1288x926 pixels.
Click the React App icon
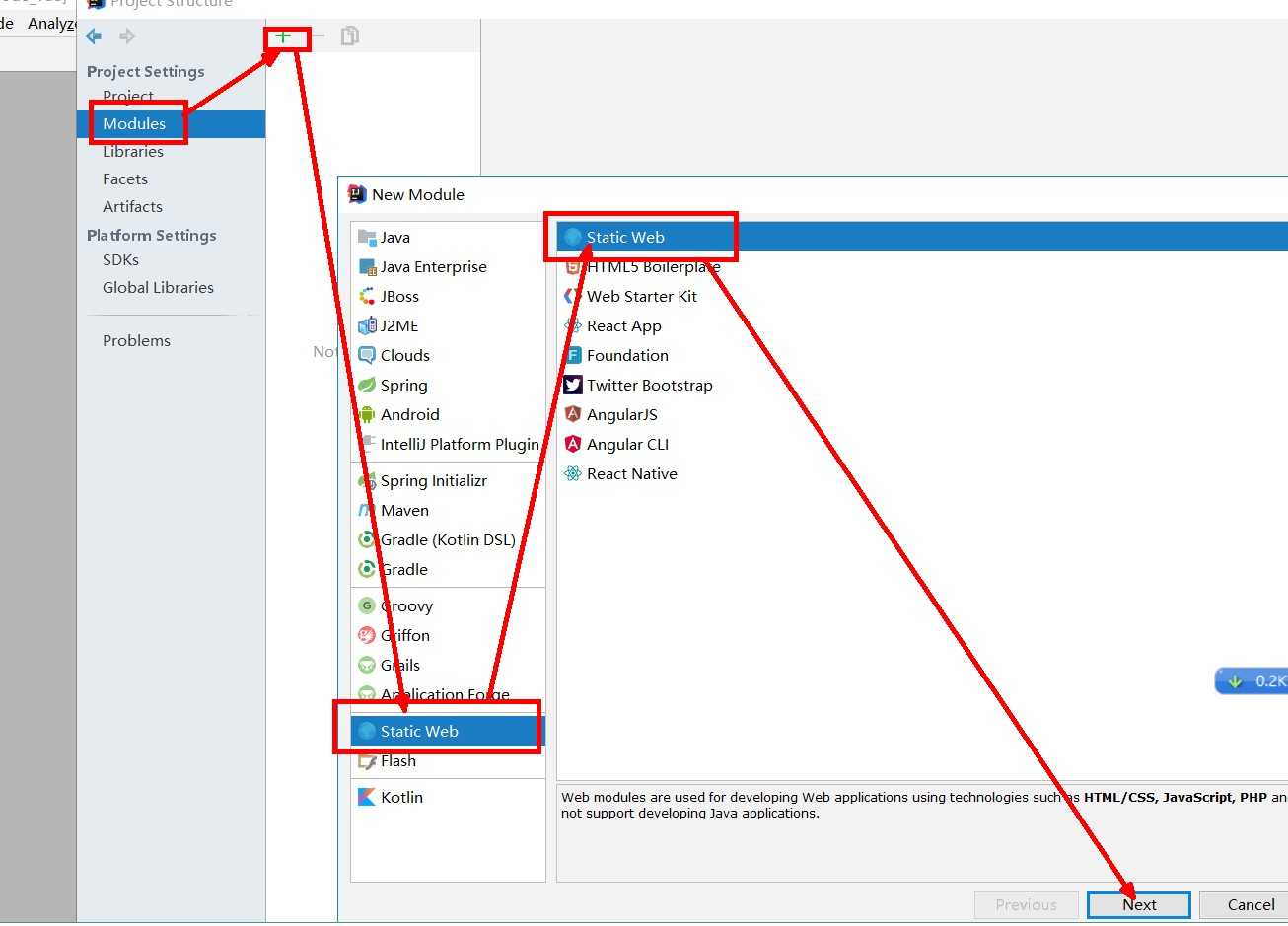(x=573, y=325)
